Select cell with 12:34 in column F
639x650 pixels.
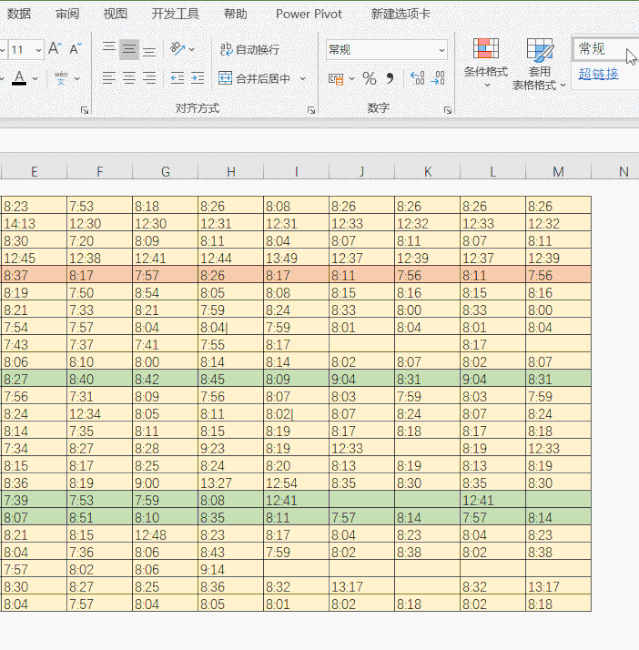(100, 414)
